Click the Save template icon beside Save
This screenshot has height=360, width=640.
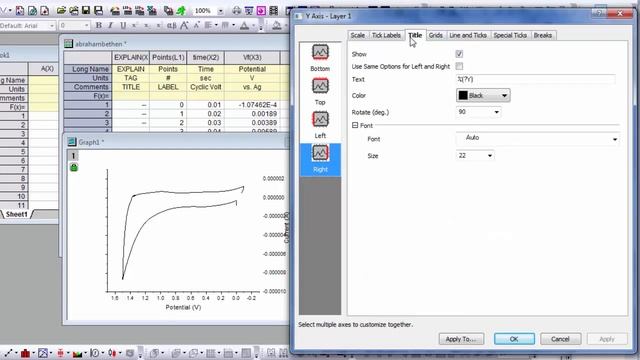coord(98,10)
